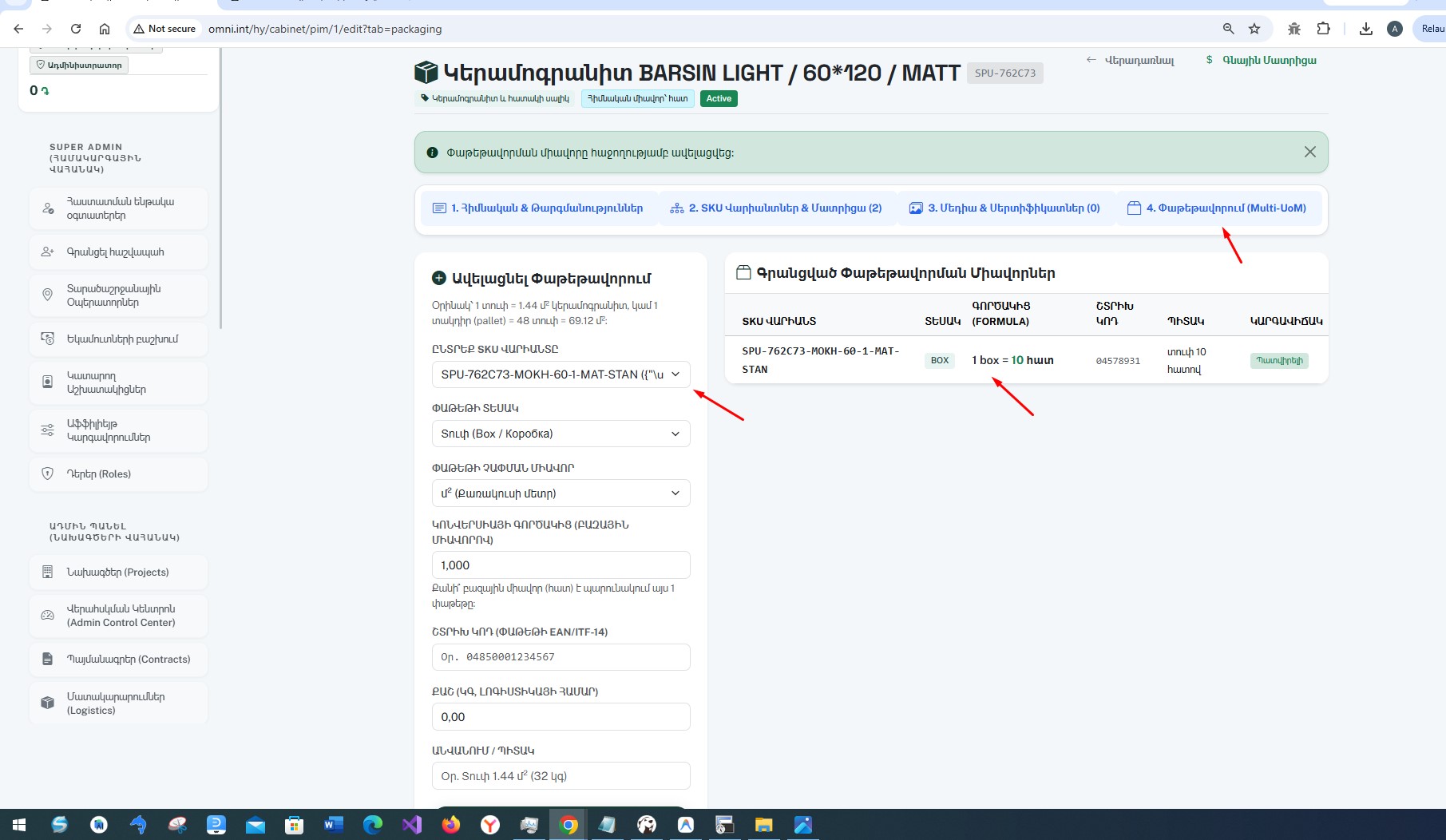Click the building icon beside Նախագծեր (Projects)

(48, 572)
